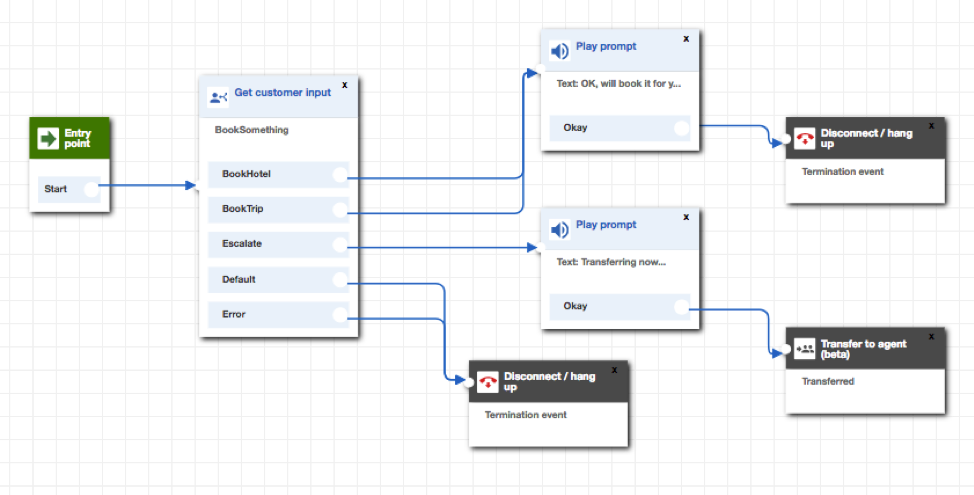Select the Escalate branch row
974x495 pixels.
click(278, 244)
